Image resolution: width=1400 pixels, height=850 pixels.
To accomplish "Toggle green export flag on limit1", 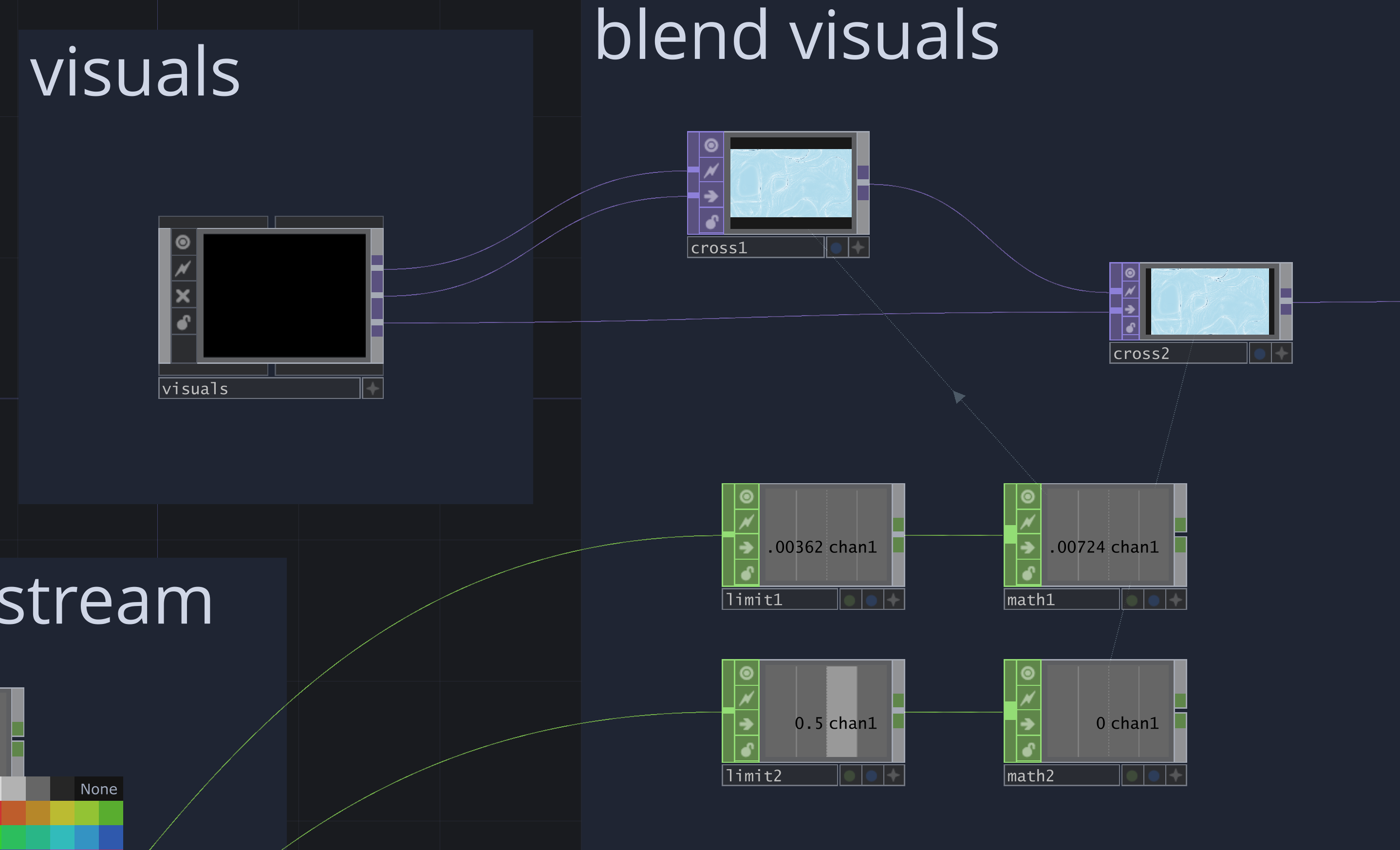I will click(x=849, y=600).
